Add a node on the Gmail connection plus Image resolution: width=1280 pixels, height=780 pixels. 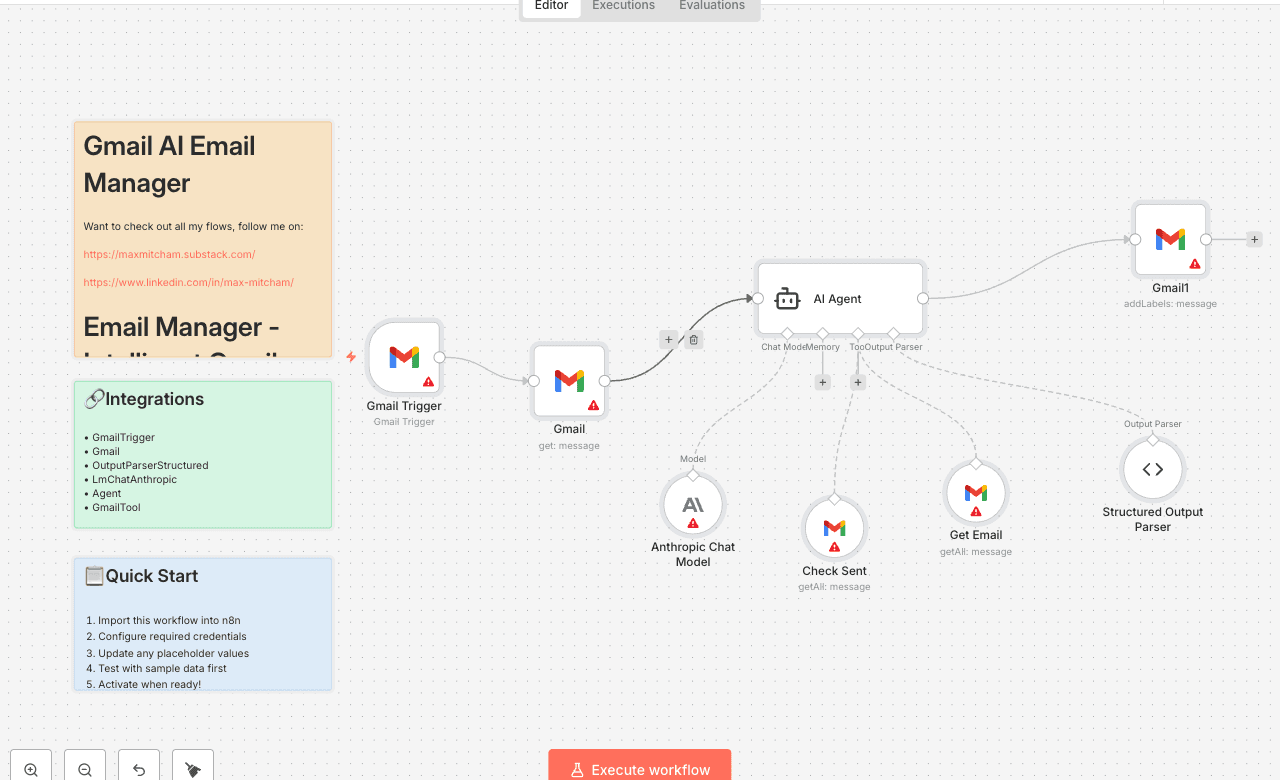tap(668, 339)
